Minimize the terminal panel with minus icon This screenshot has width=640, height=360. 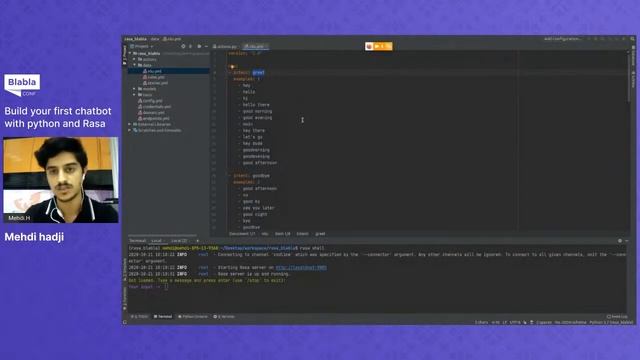627,241
